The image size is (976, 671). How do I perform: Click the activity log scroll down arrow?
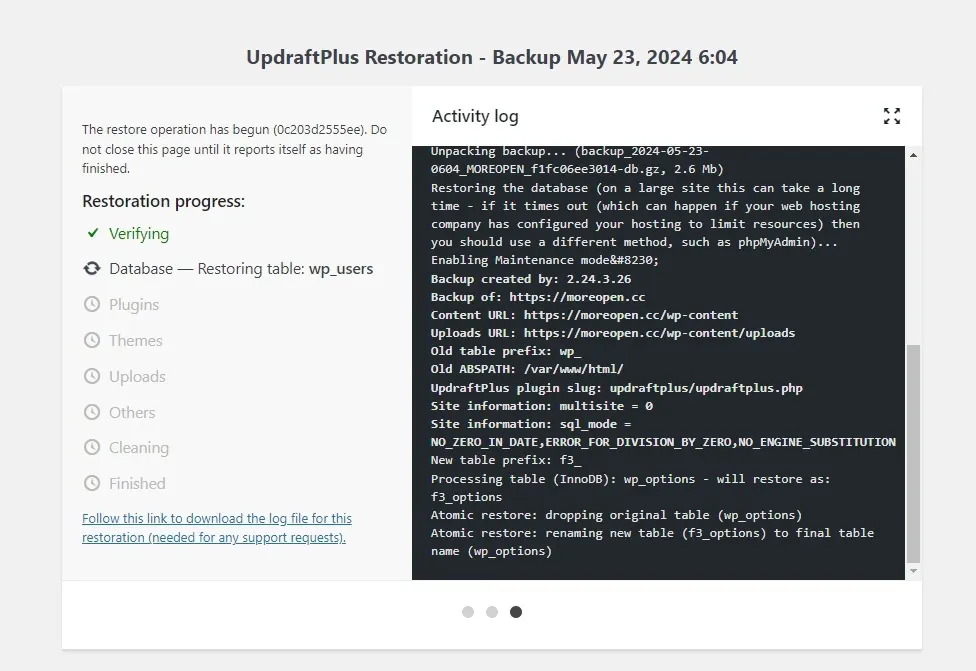coord(913,571)
